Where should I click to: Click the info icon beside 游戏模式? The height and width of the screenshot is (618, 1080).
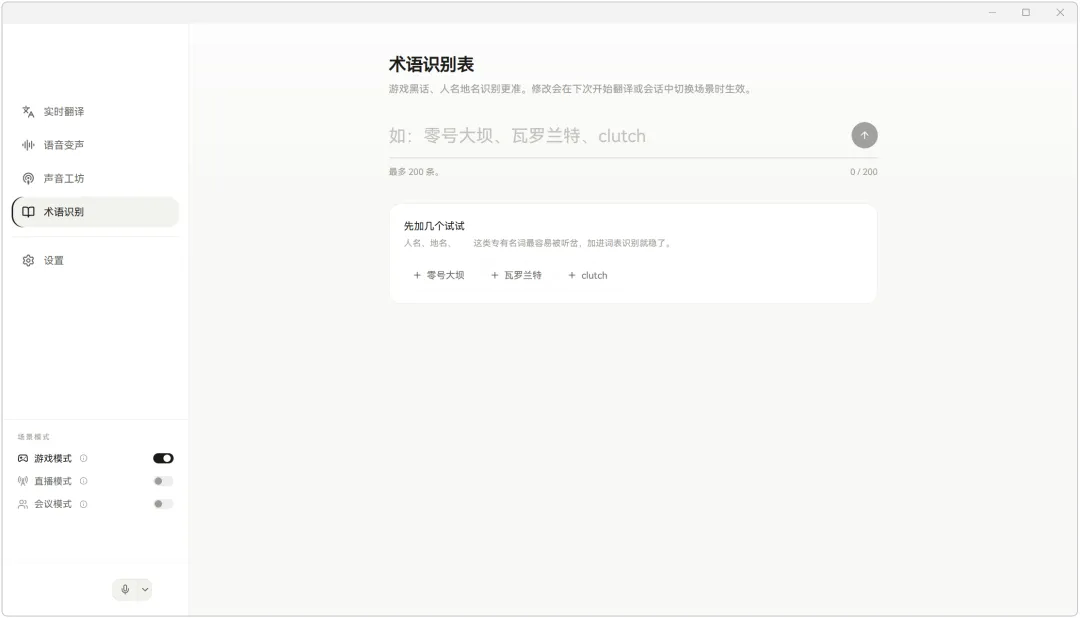pyautogui.click(x=83, y=458)
